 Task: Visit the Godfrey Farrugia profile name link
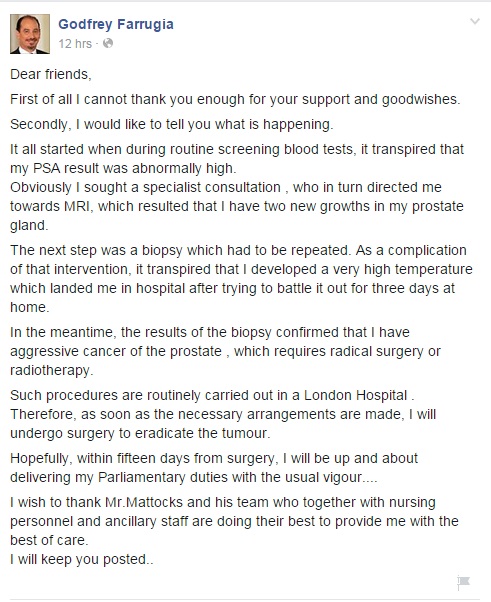tap(116, 24)
